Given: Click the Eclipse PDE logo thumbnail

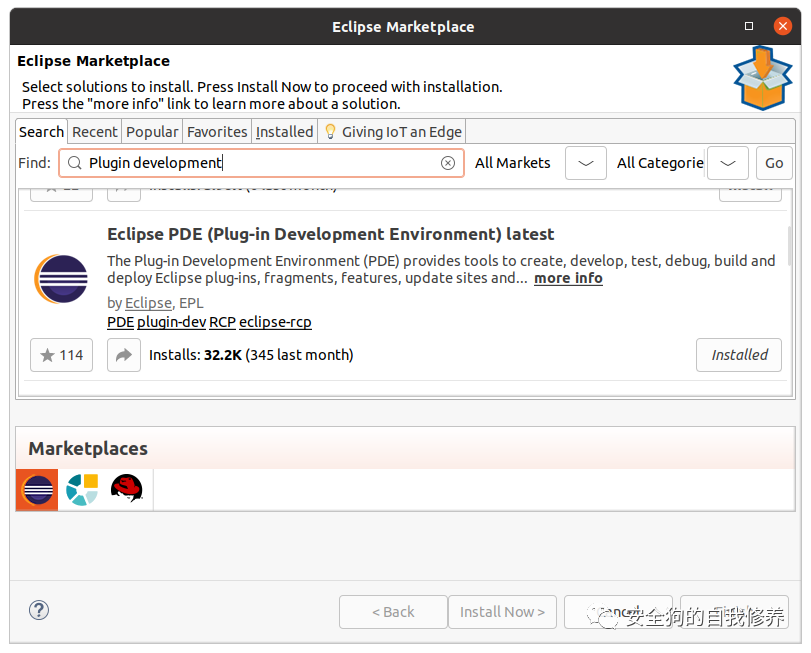Looking at the screenshot, I should click(61, 279).
